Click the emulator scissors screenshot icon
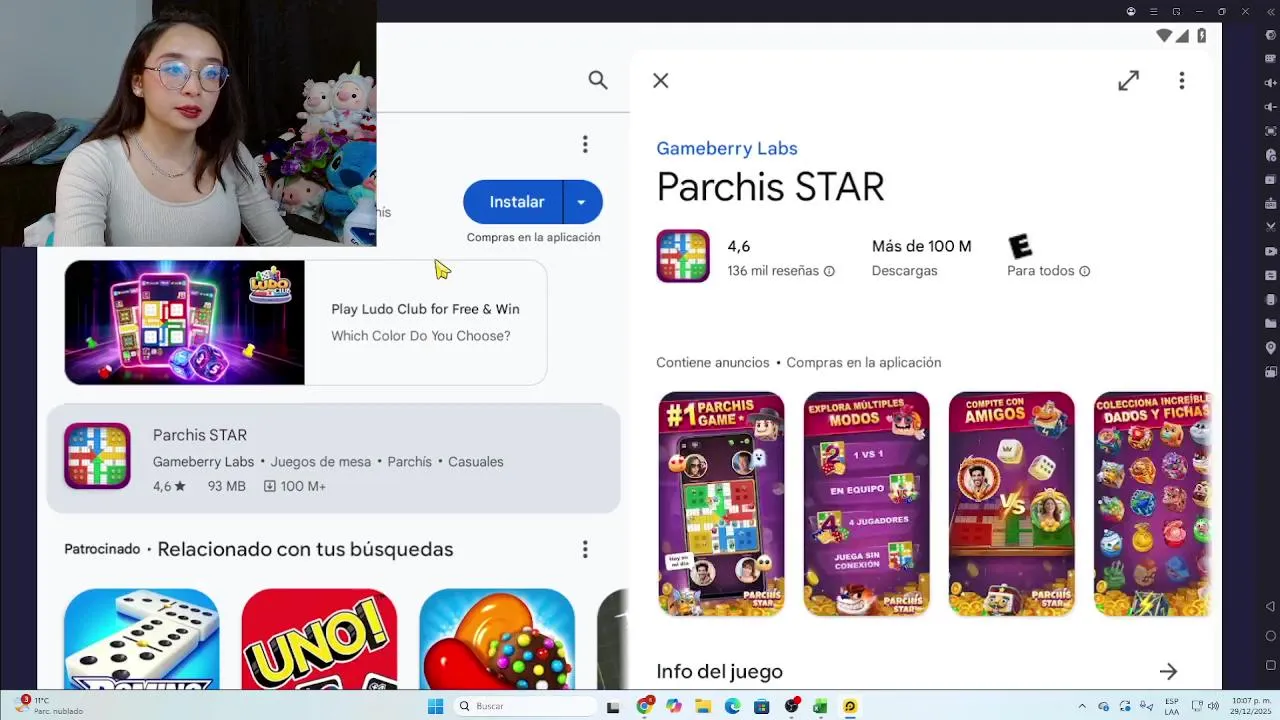Screen dimensions: 1280x720 [1271, 227]
